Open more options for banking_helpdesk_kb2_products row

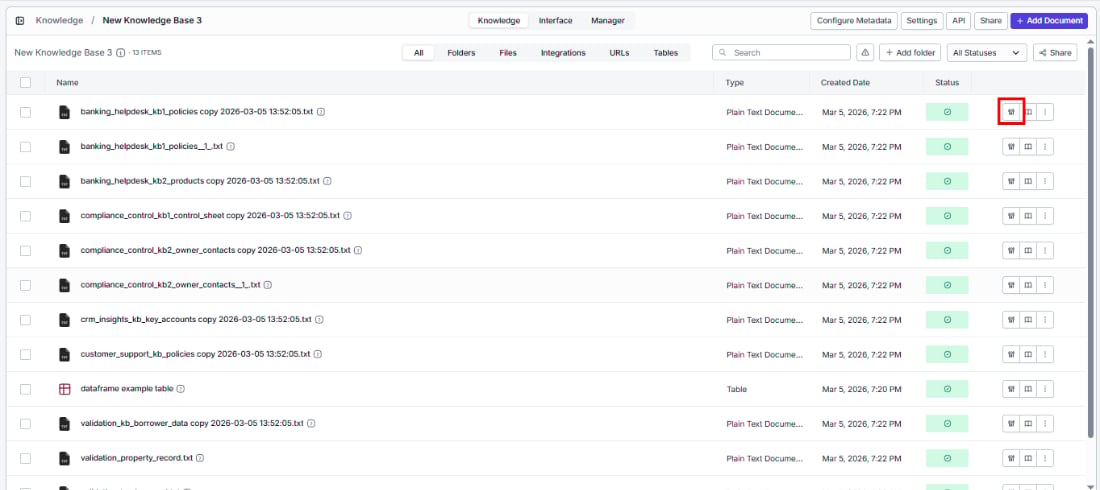[1045, 181]
